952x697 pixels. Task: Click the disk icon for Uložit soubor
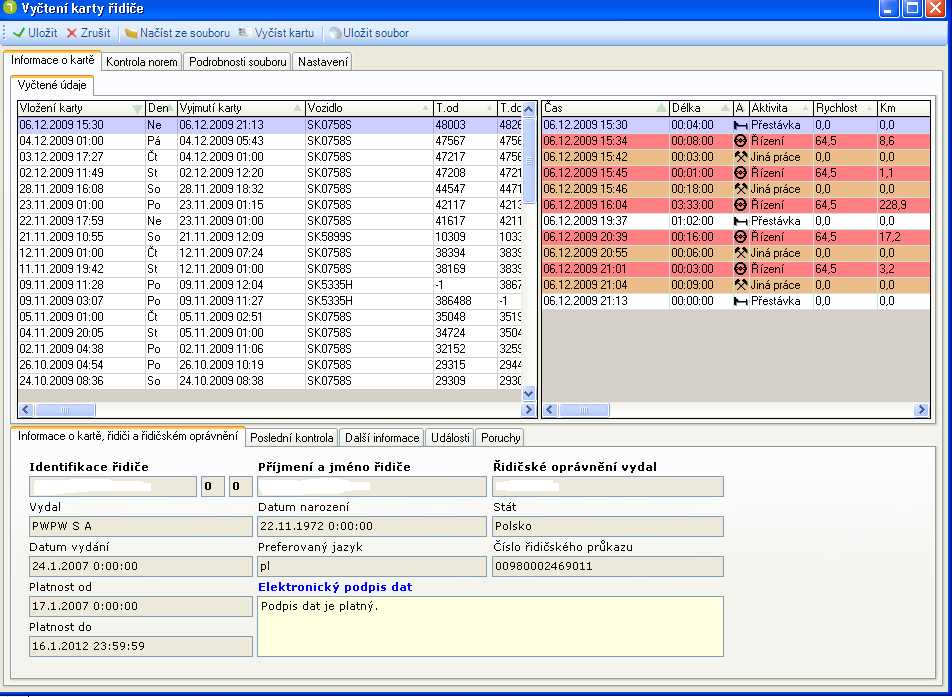tap(335, 33)
